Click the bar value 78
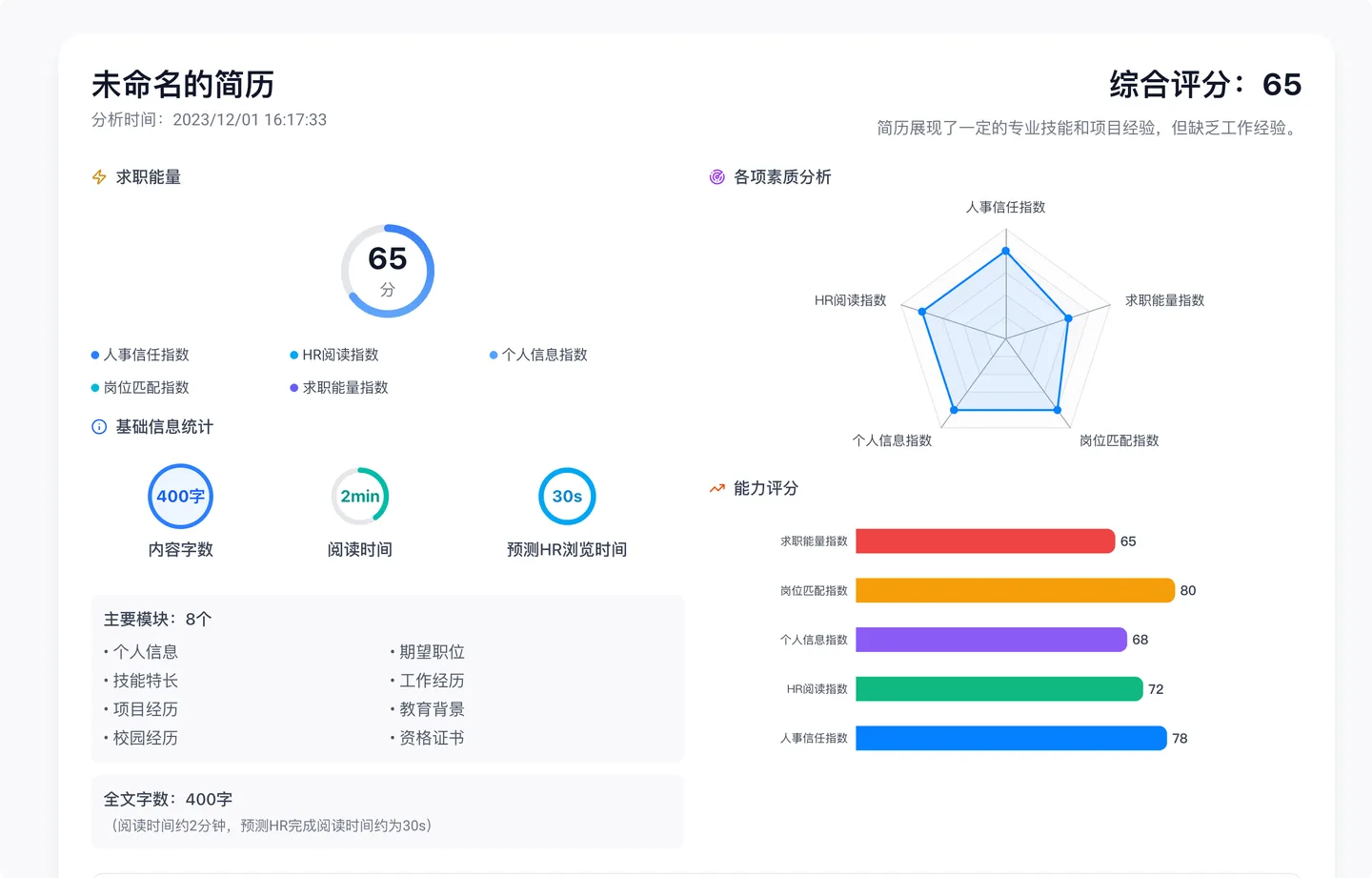Viewport: 1372px width, 878px height. click(1180, 738)
